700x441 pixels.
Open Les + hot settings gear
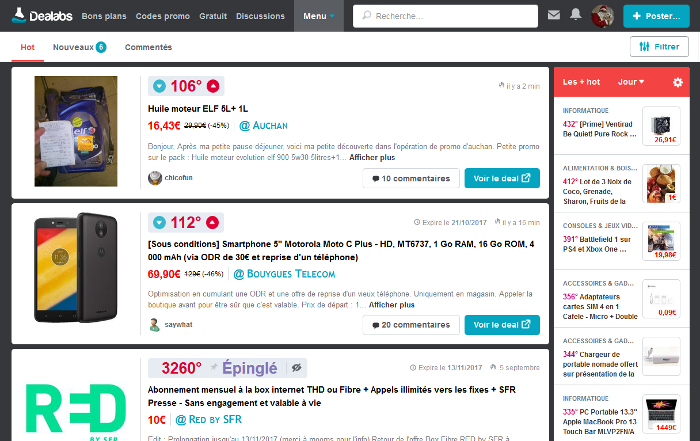click(x=677, y=82)
